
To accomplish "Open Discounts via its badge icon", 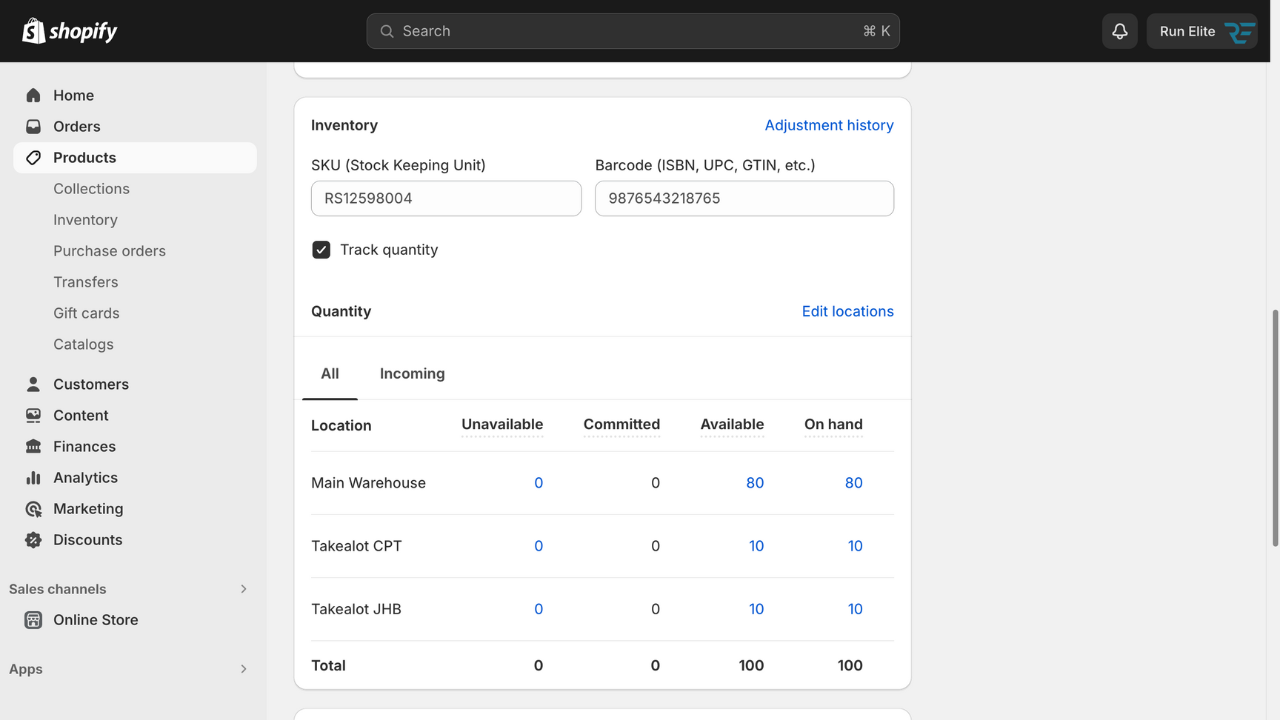I will [33, 539].
